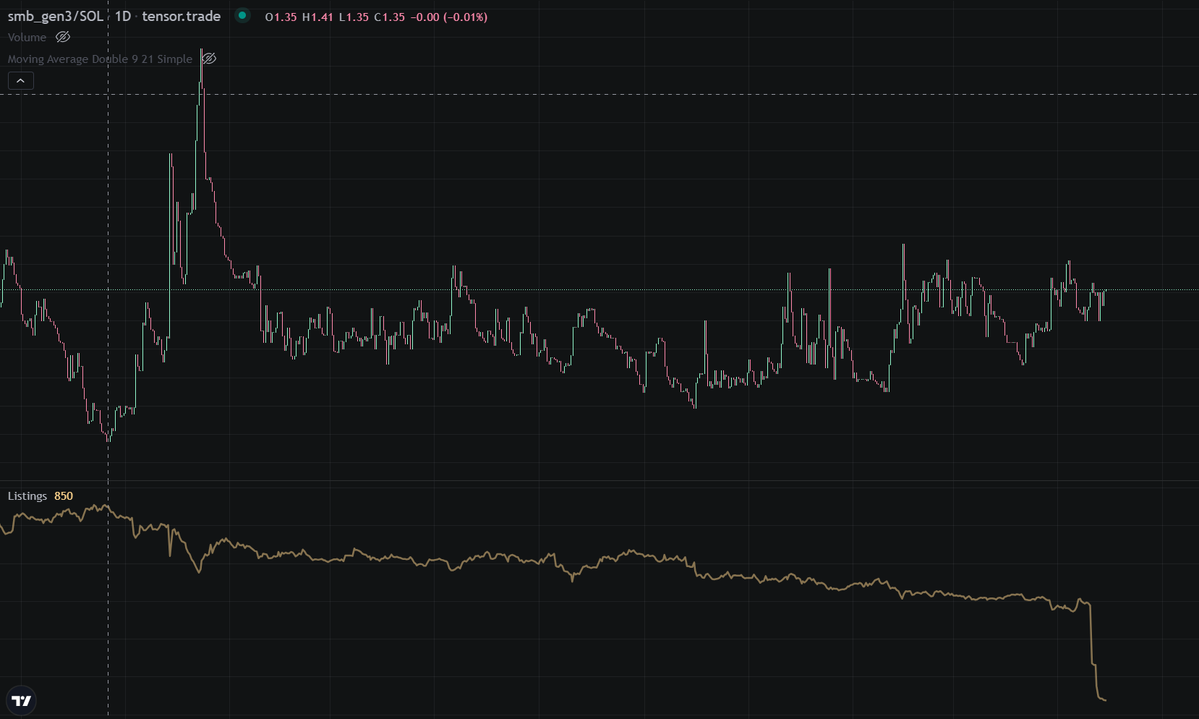The image size is (1199, 719).
Task: Select the smb_gen3/SOL symbol title
Action: (55, 16)
